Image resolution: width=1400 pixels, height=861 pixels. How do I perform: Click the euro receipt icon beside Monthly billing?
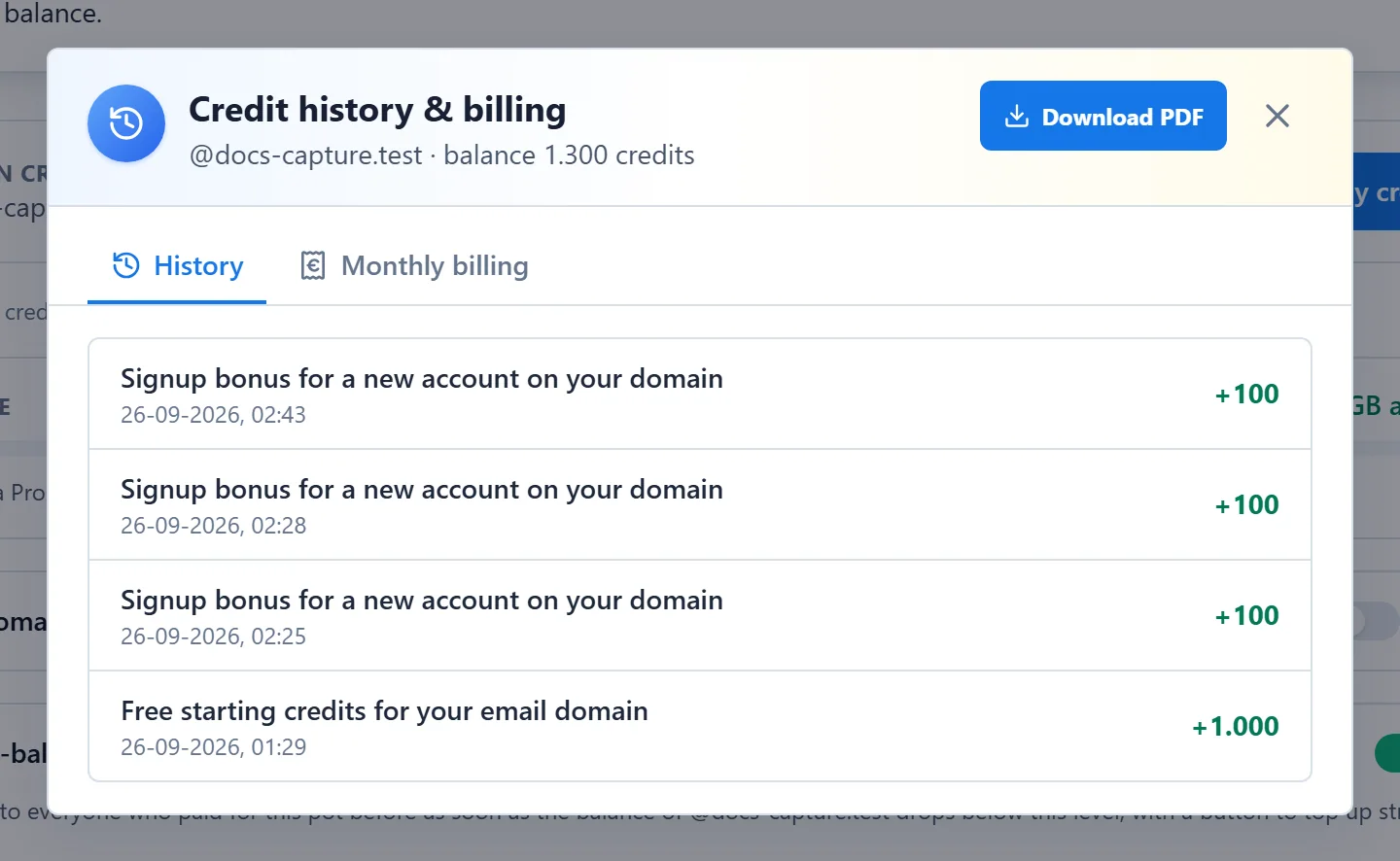(x=313, y=265)
